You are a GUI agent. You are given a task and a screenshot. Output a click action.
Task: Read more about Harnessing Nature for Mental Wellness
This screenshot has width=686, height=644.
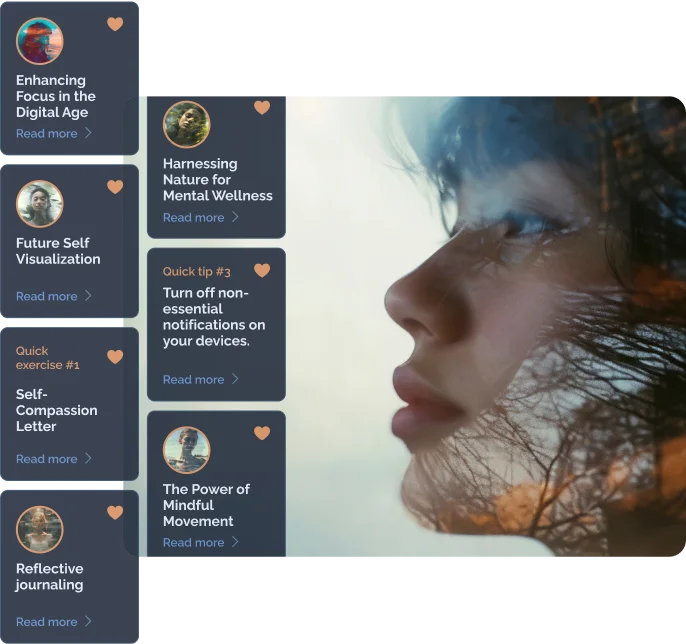[193, 217]
